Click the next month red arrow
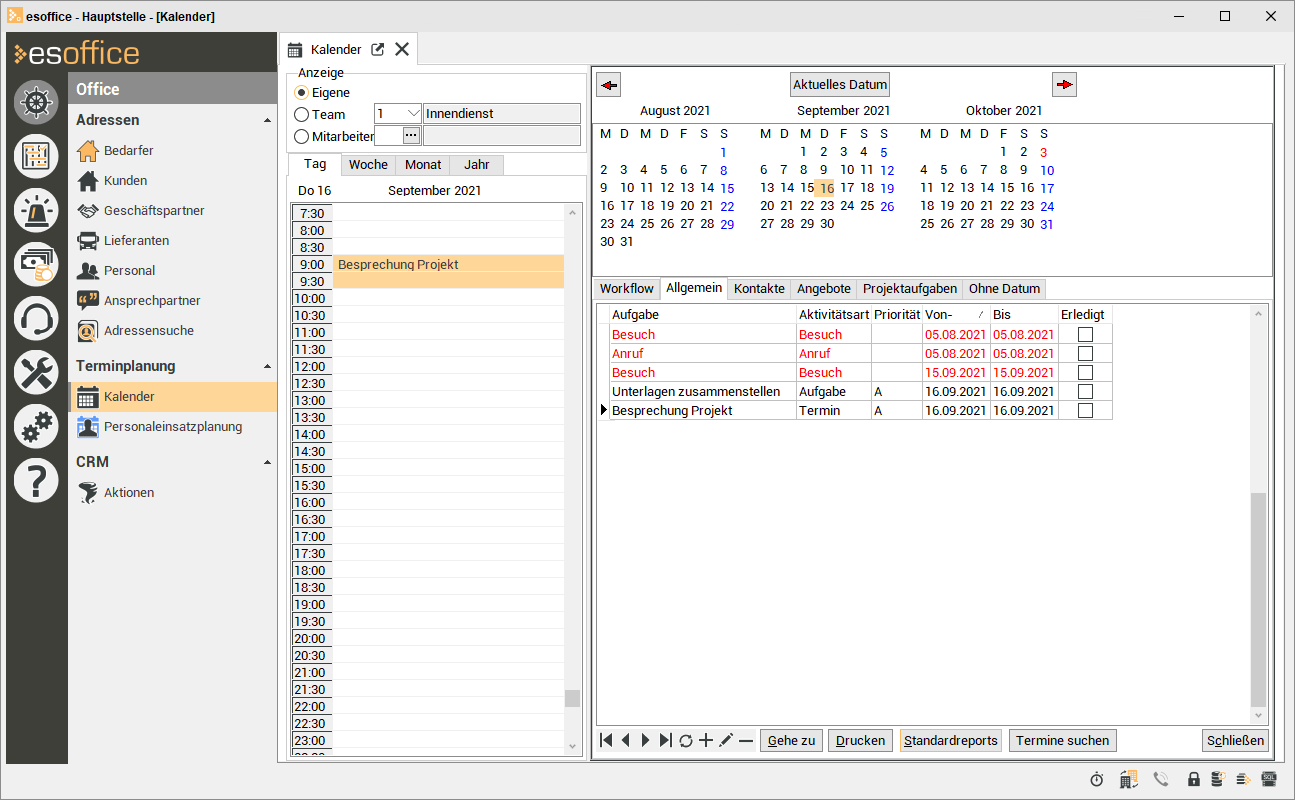Image resolution: width=1295 pixels, height=800 pixels. [x=1064, y=85]
